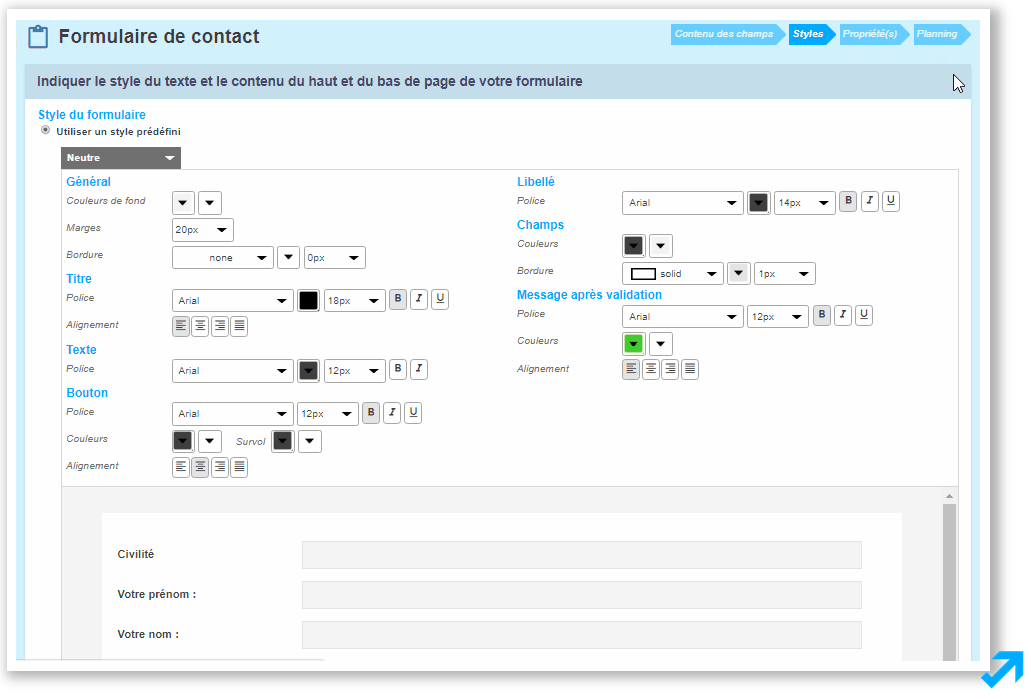This screenshot has height=699, width=1031.
Task: Align validation message right
Action: tap(670, 370)
